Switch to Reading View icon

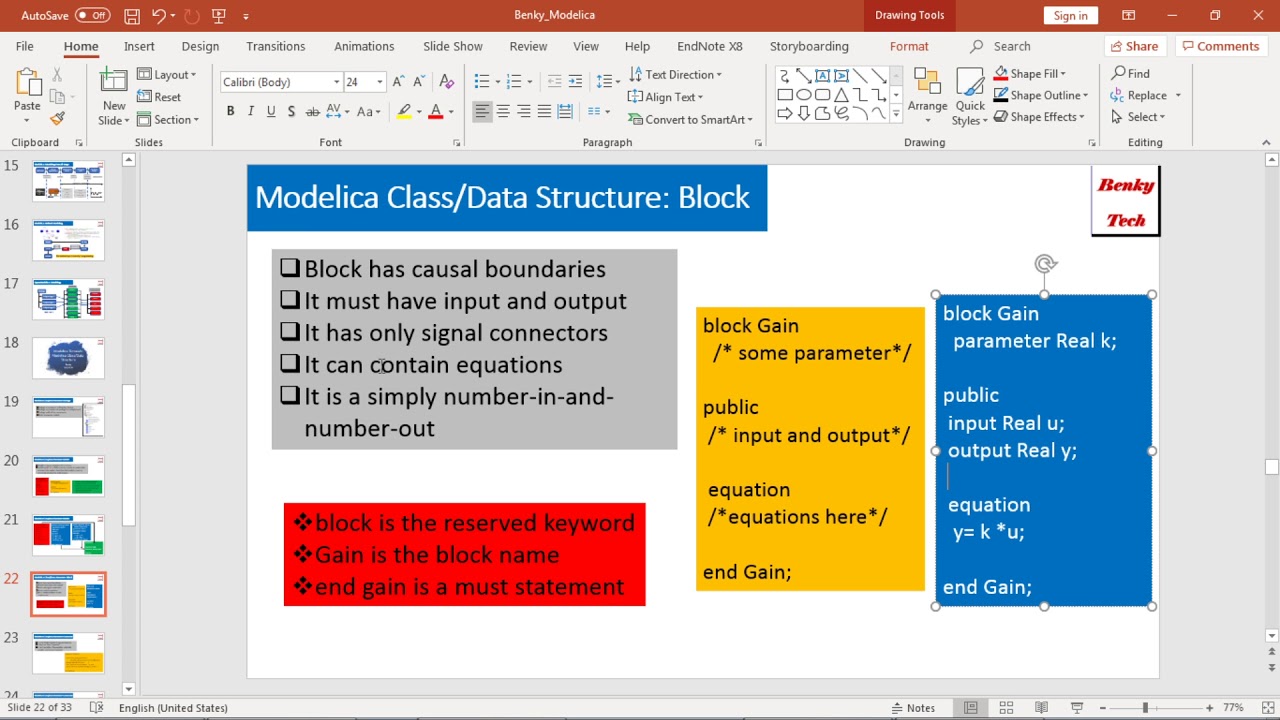click(x=1041, y=708)
